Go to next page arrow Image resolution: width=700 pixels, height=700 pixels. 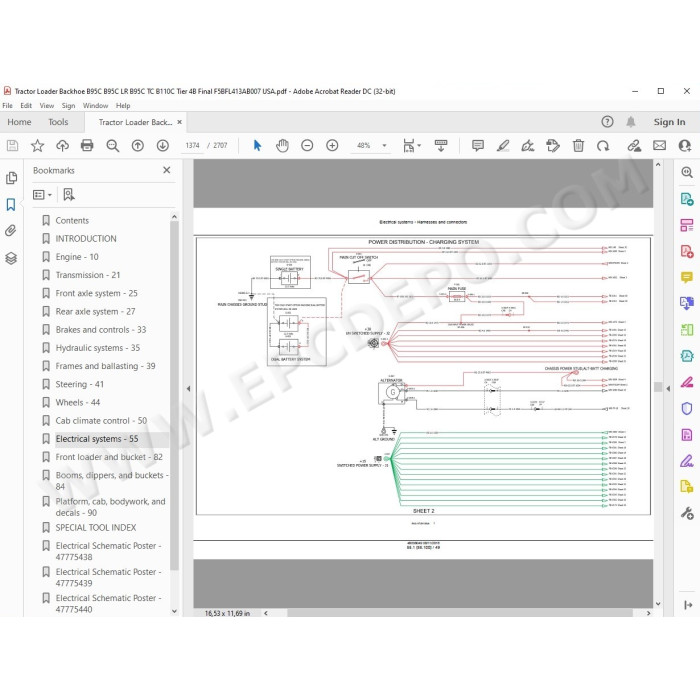[x=162, y=146]
